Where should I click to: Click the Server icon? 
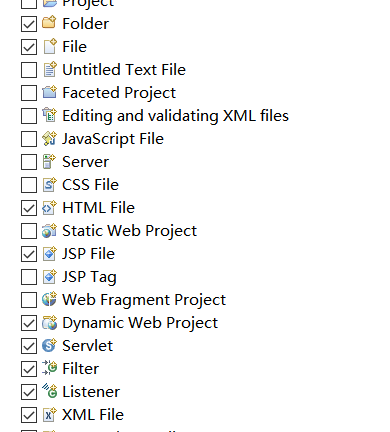[x=49, y=161]
